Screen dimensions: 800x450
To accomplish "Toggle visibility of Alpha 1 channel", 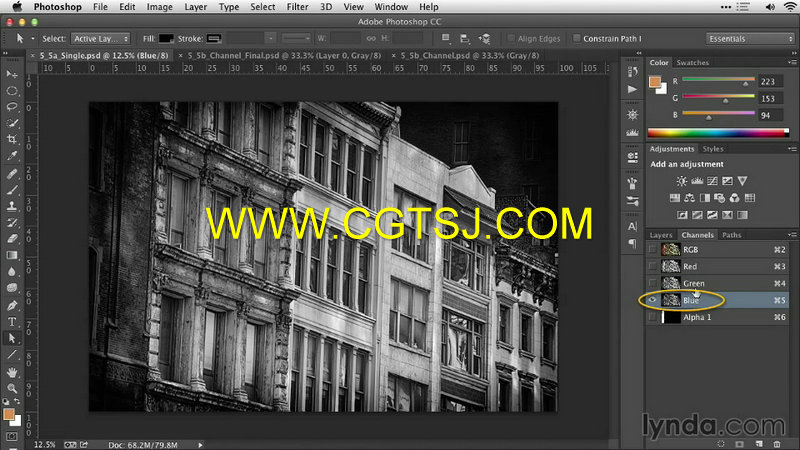I will (x=652, y=317).
